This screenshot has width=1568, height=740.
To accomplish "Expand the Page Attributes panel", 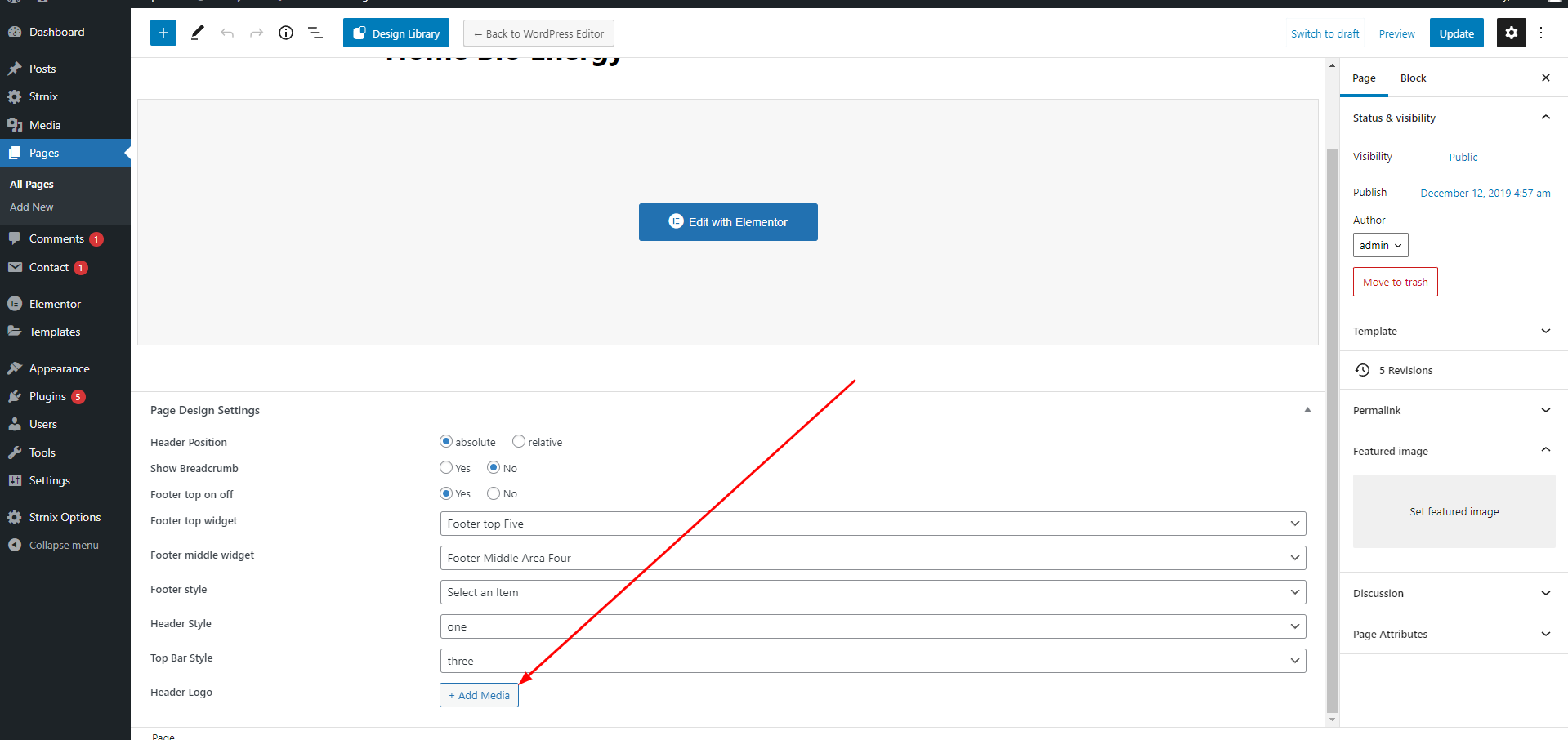I will [x=1454, y=634].
